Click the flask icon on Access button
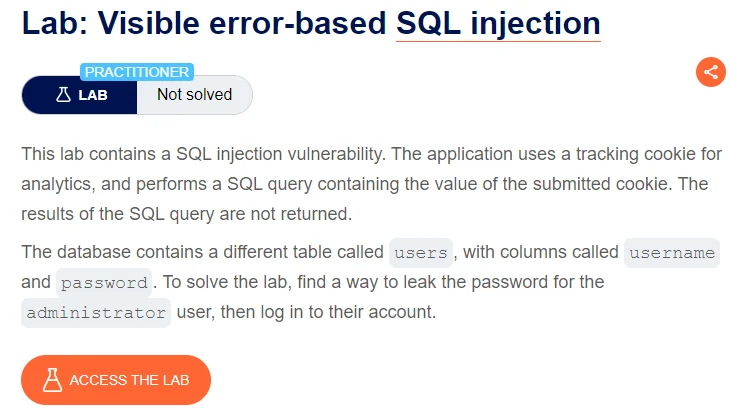Viewport: 730px width, 411px height. click(52, 380)
